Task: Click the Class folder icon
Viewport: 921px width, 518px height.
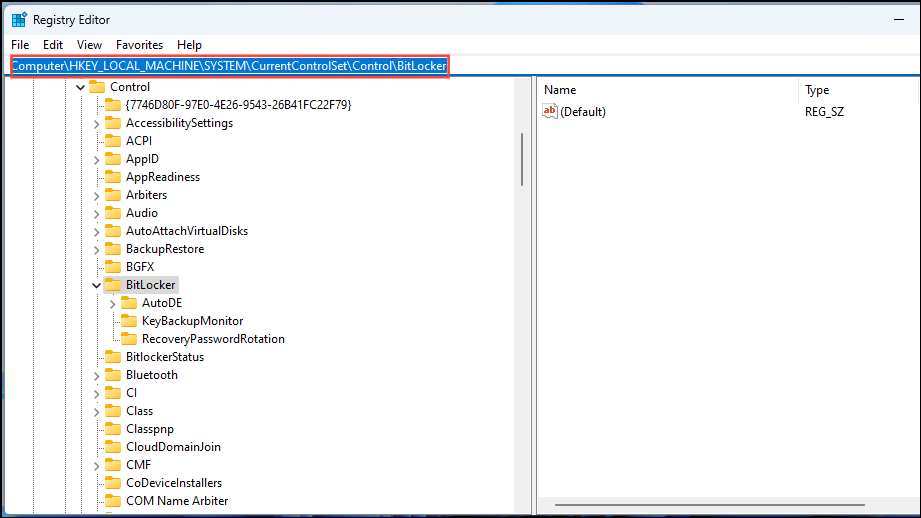Action: click(x=113, y=411)
